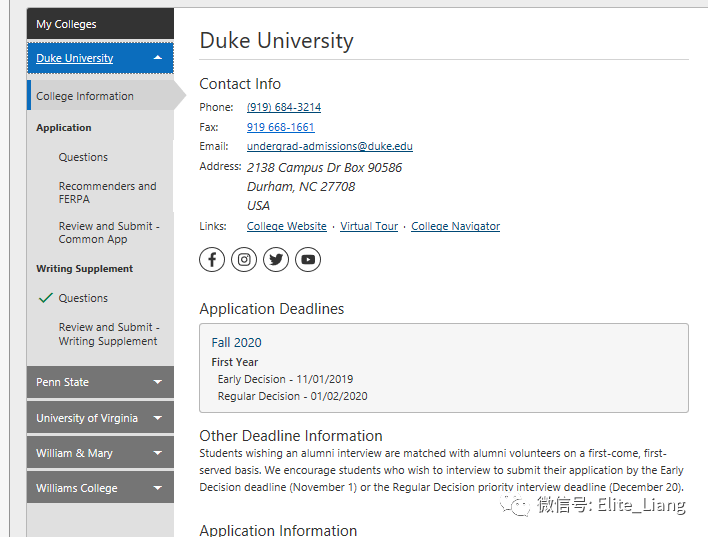Open the College Website link
Image resolution: width=708 pixels, height=537 pixels.
(x=286, y=226)
